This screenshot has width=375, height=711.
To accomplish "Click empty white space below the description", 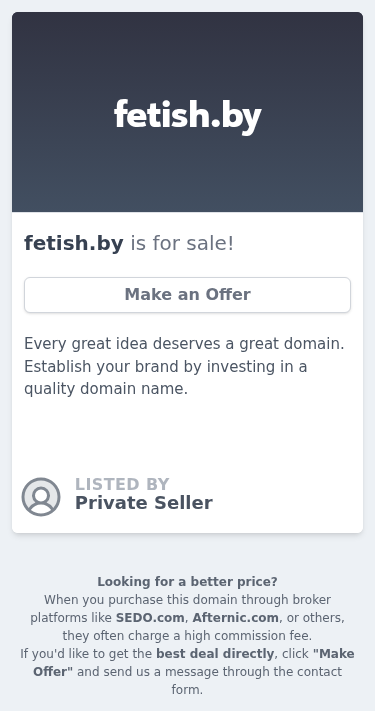I will coord(187,435).
